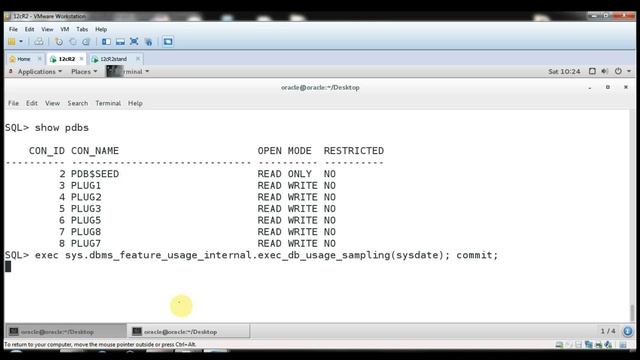Click the window title oracle@oracle:~/Desktop
Screen dimensions: 640x360
[x=320, y=87]
